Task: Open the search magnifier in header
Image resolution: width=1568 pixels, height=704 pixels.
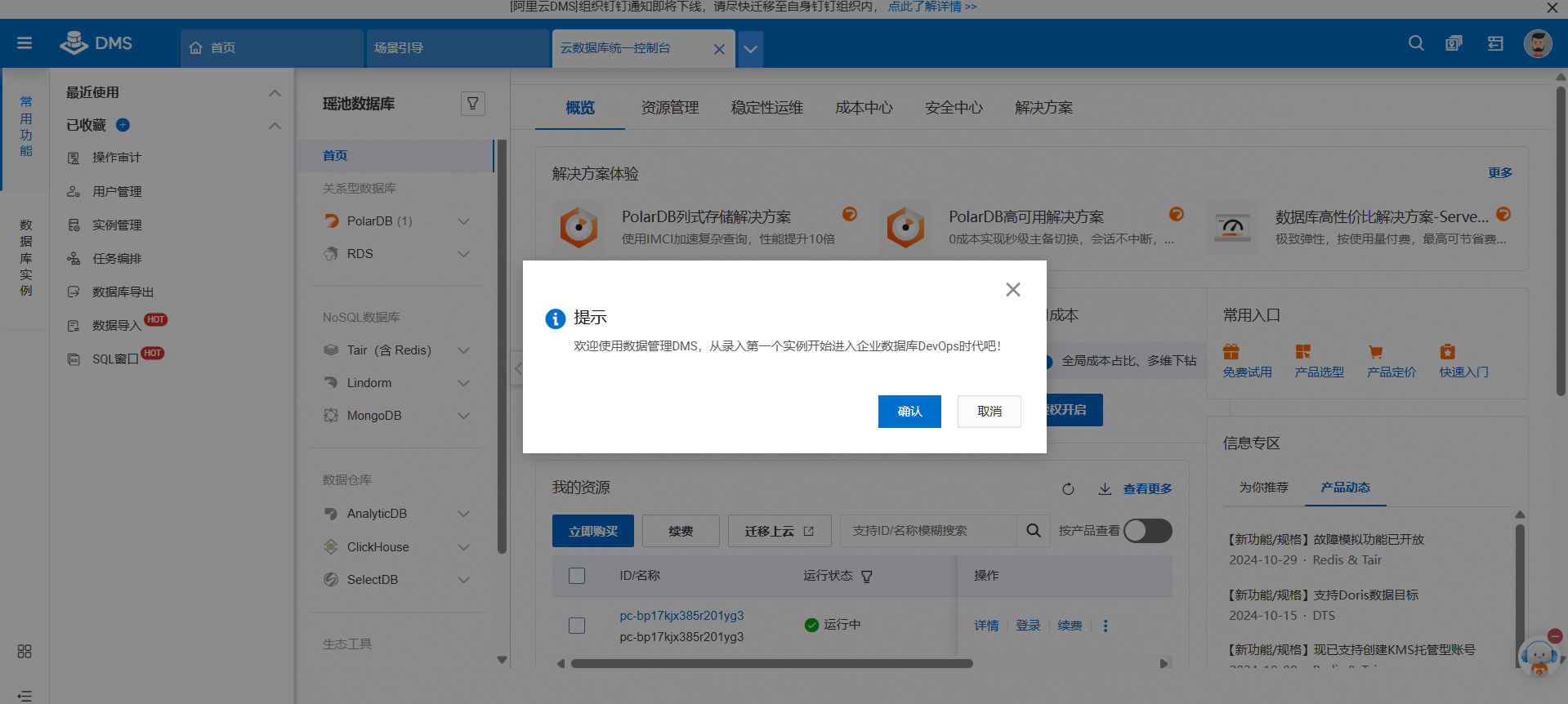Action: [x=1416, y=43]
